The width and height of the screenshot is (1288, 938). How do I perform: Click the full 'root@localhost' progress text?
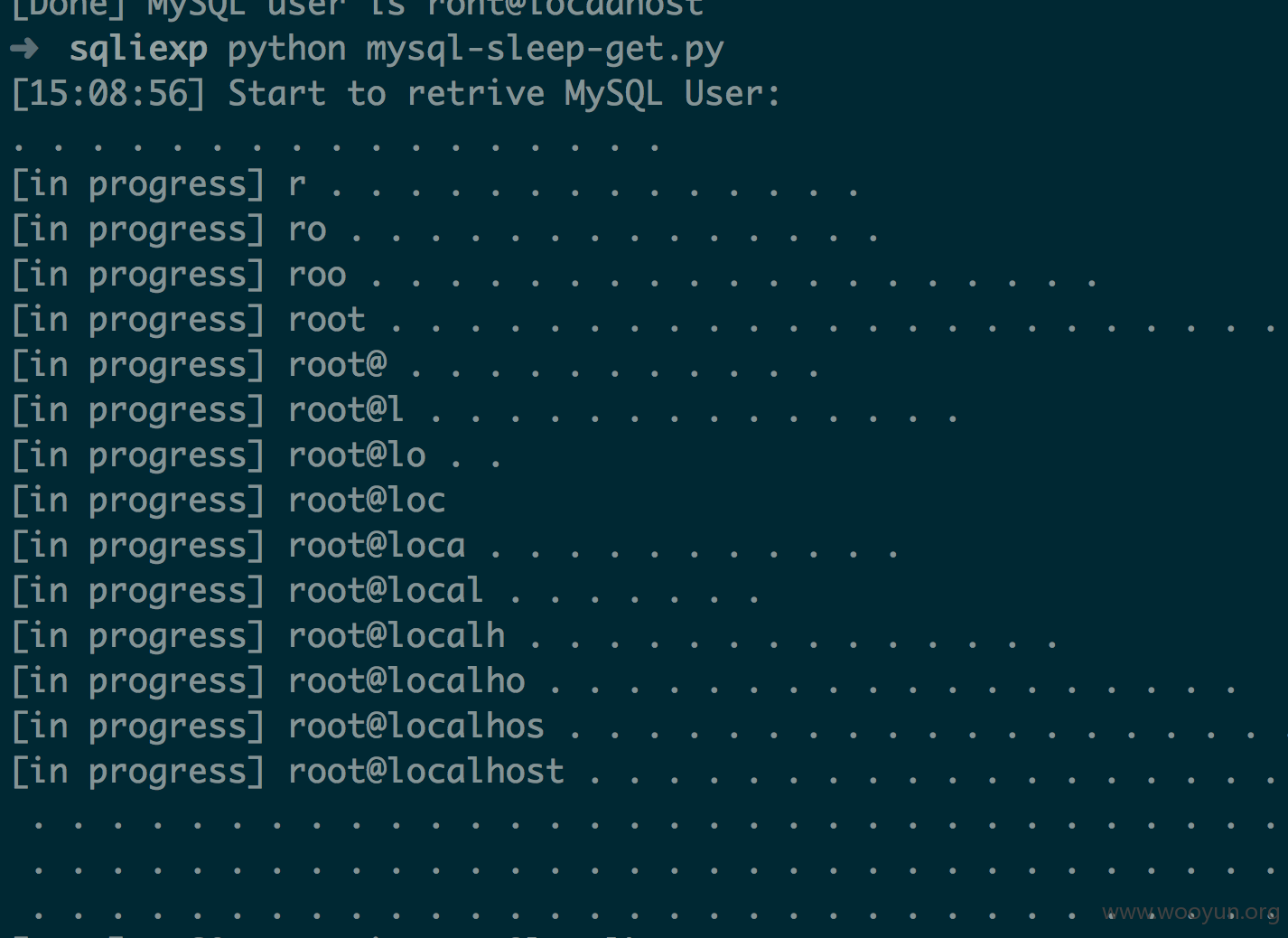click(427, 772)
